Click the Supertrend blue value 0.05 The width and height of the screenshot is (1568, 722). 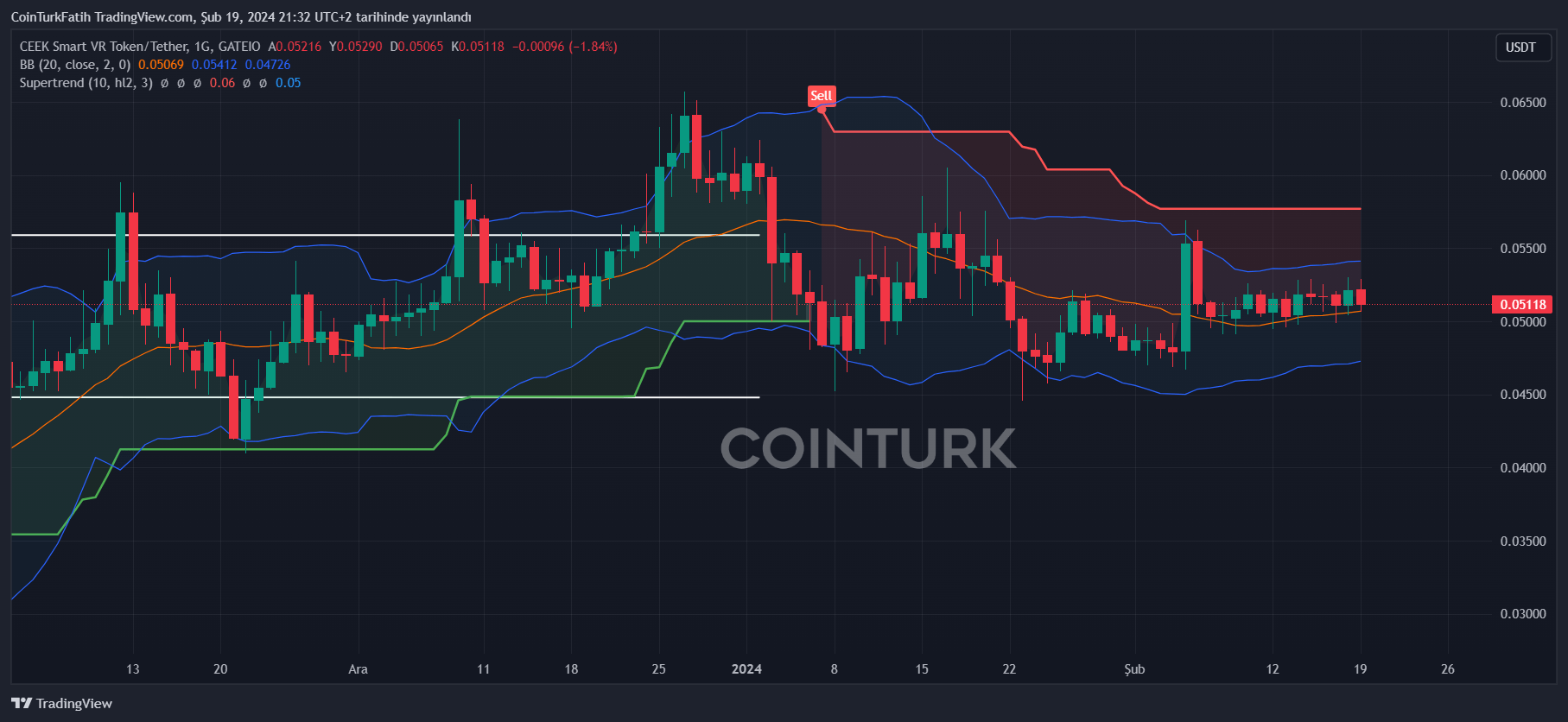coord(289,83)
